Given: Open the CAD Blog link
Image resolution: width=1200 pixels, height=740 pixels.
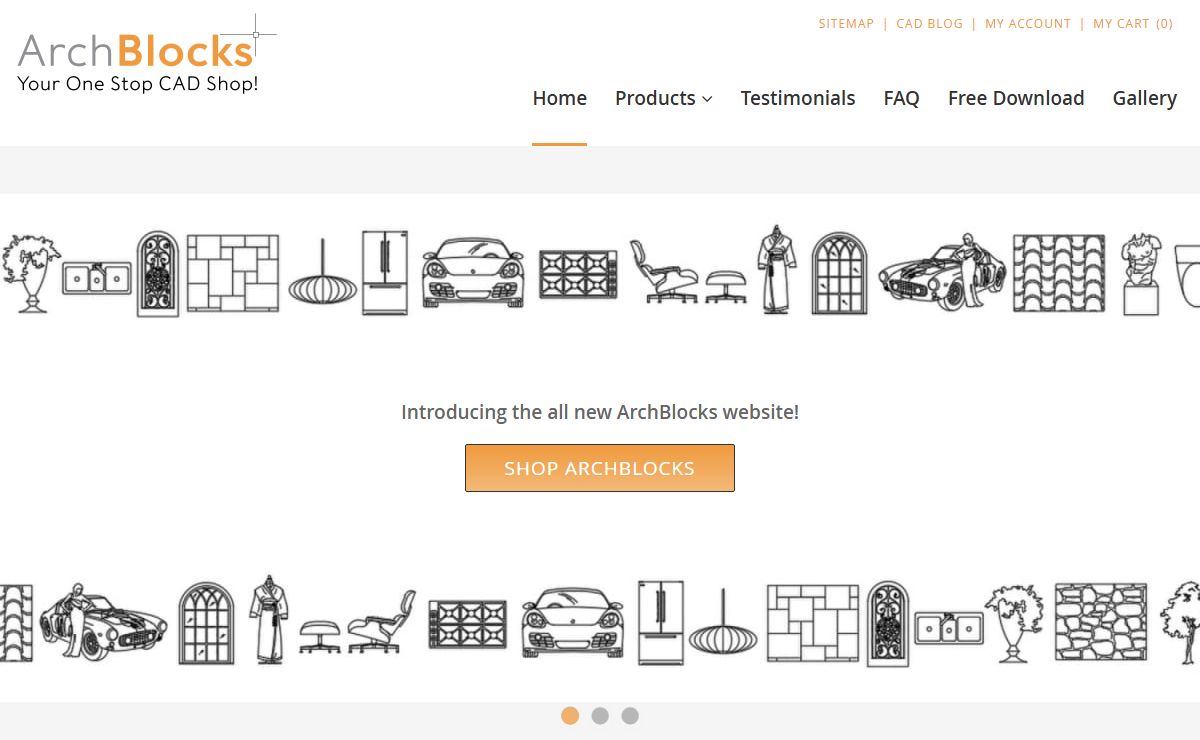Looking at the screenshot, I should [x=929, y=23].
